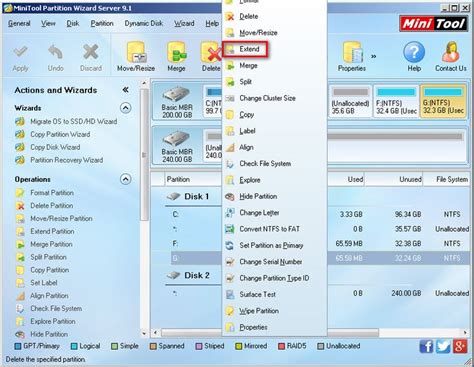Select the Unallocated 35.6 GB block
474x367 pixels.
350,101
